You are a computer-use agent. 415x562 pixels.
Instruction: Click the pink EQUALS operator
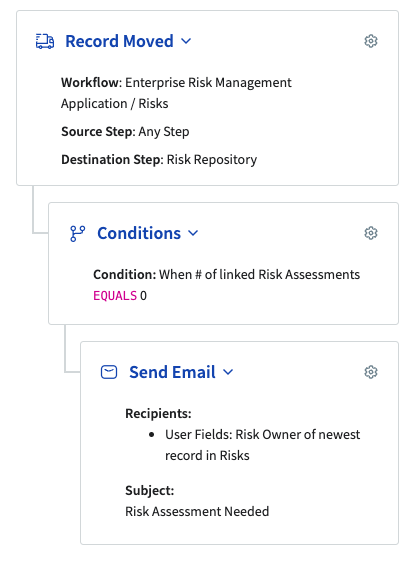115,296
